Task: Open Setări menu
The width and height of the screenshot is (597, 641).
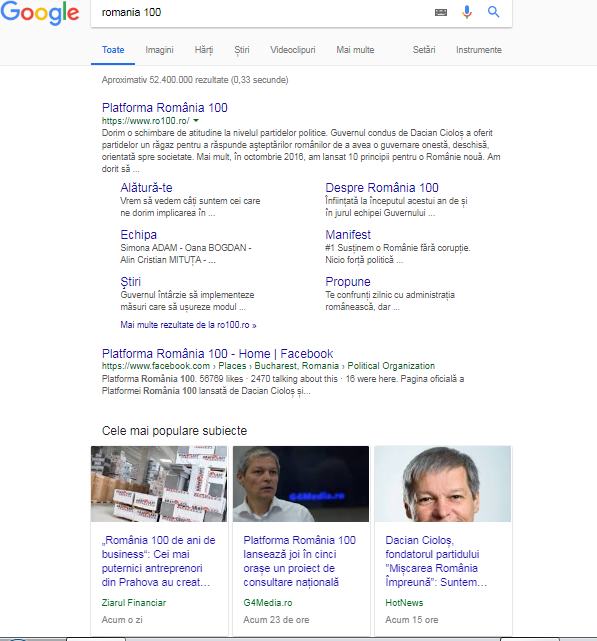Action: pyautogui.click(x=424, y=50)
